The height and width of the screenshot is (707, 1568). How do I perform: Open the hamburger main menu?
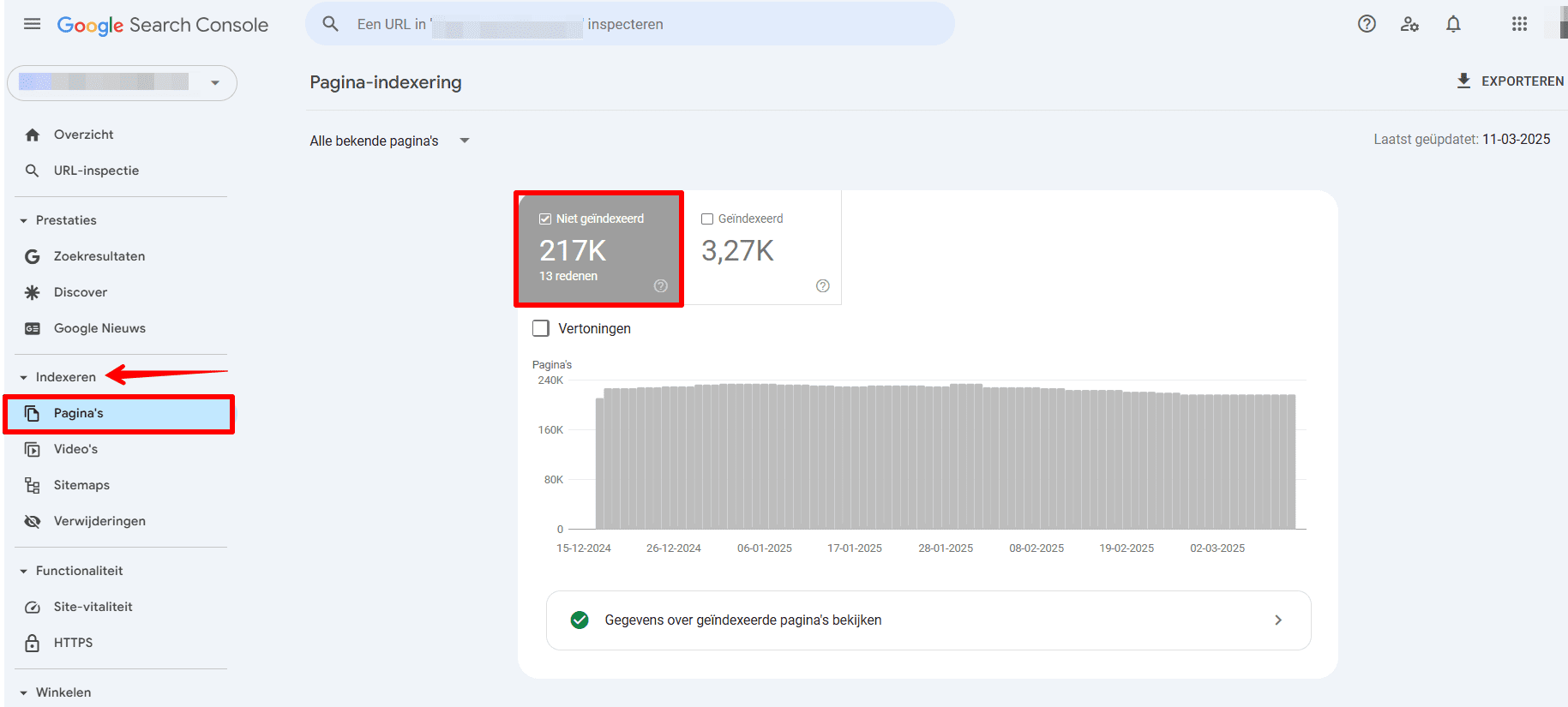[32, 24]
